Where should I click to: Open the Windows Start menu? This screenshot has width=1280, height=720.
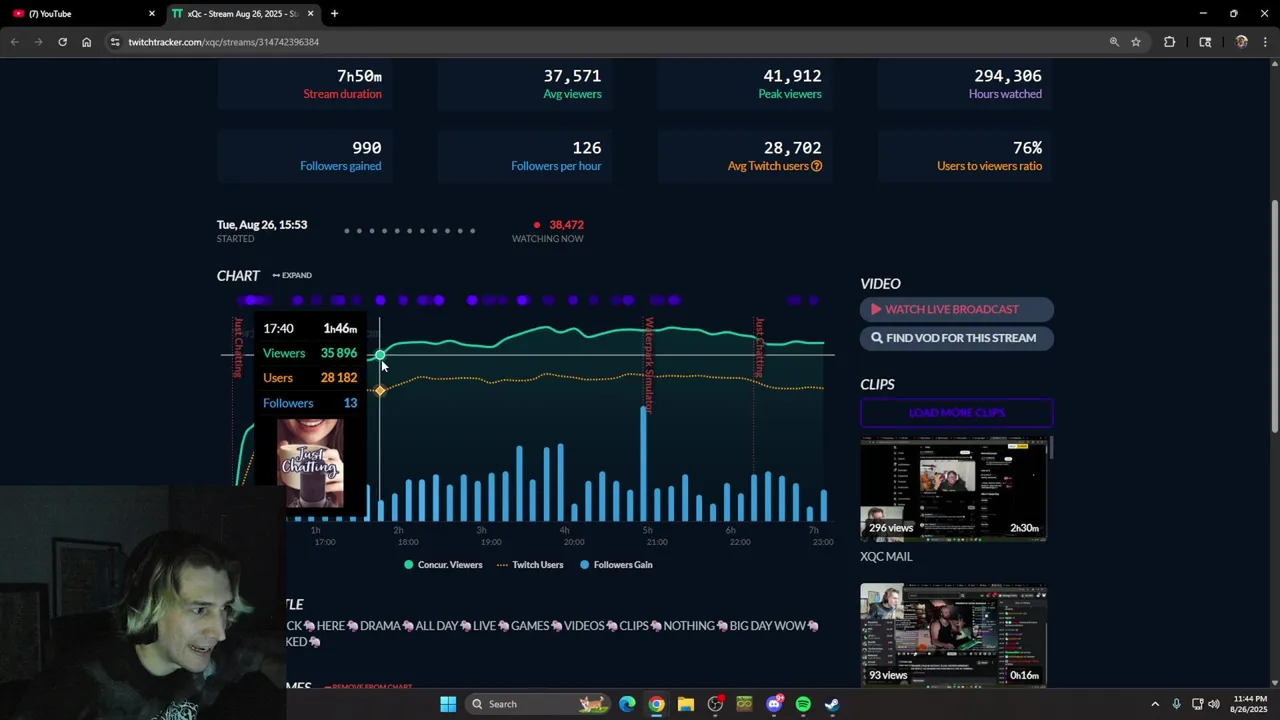coord(448,704)
